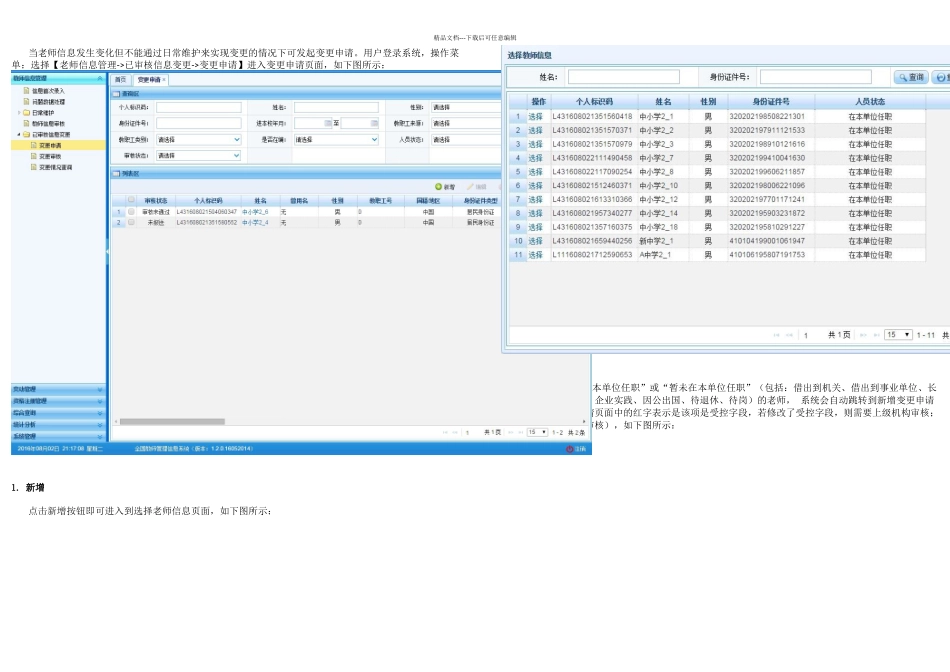
Task: Toggle the select-all header checkbox
Action: coord(130,200)
